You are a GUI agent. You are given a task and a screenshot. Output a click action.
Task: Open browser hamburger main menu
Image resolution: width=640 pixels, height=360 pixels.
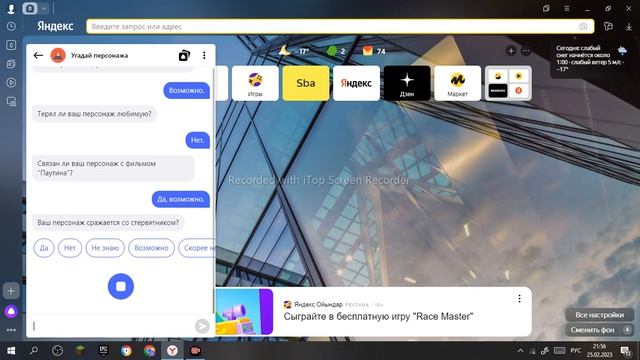coord(567,8)
